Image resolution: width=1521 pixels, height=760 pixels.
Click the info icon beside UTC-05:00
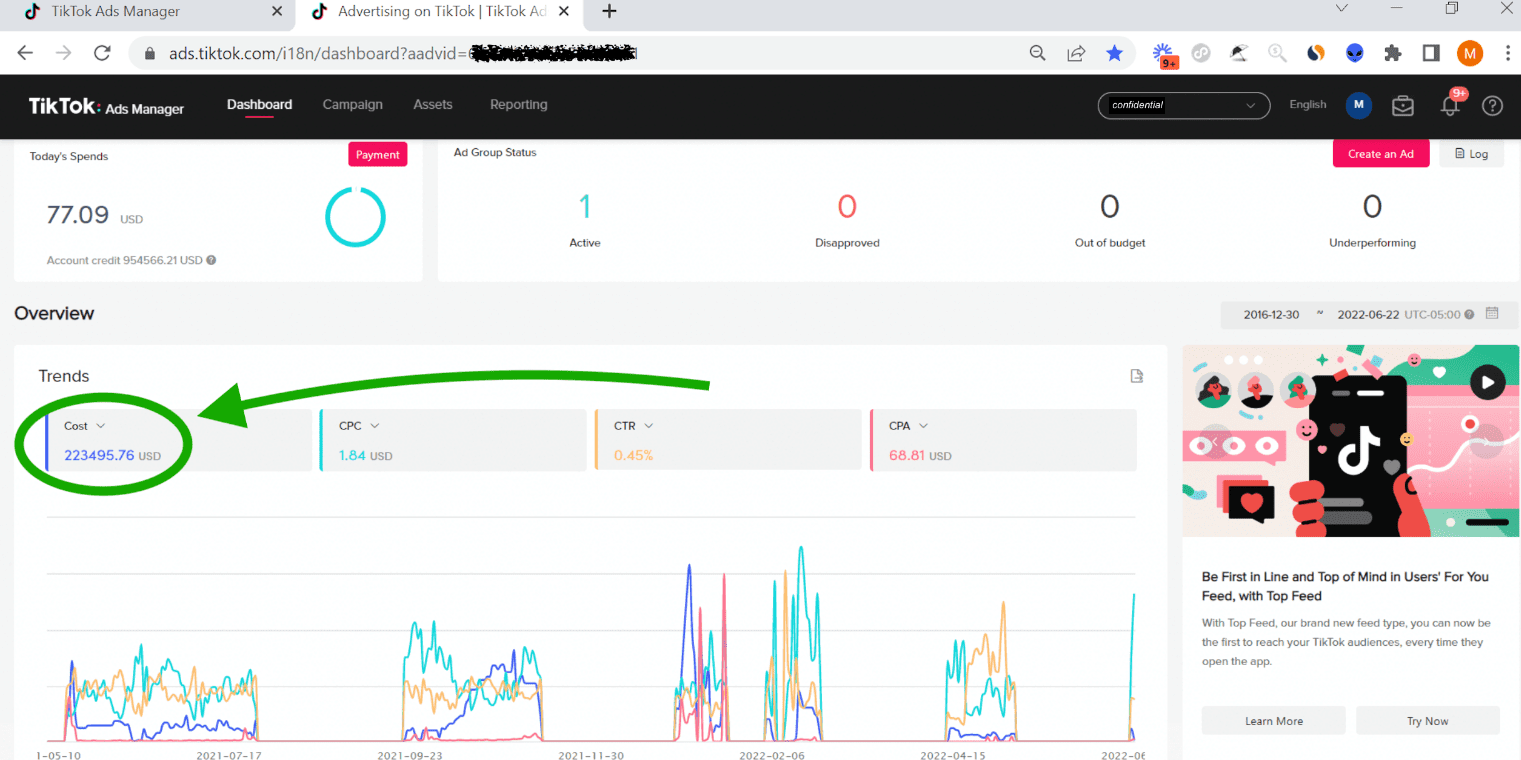(x=1469, y=314)
